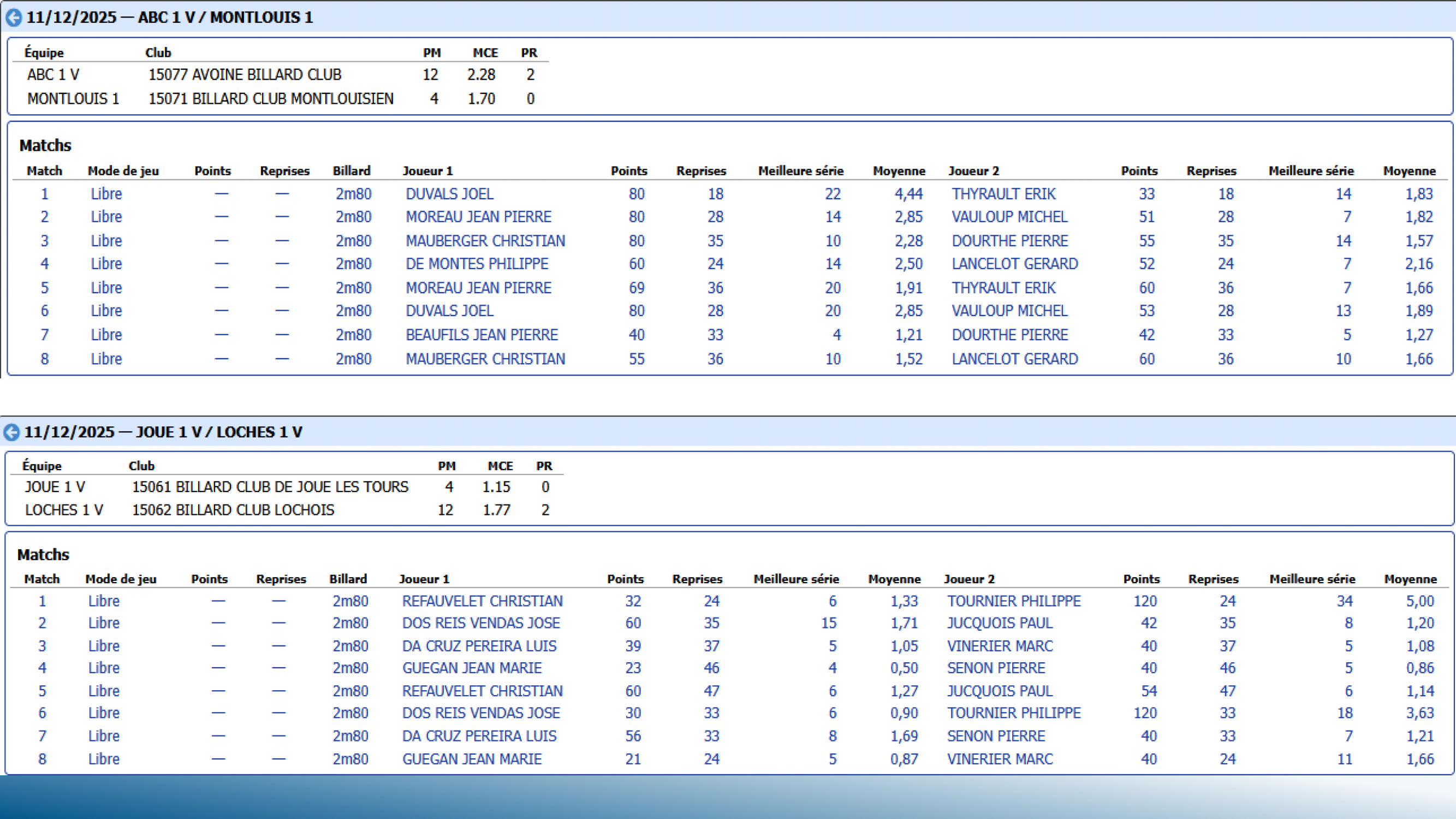This screenshot has height=819, width=1456.
Task: Open LANCELOT GERARD in ABC match 8
Action: (x=1014, y=359)
